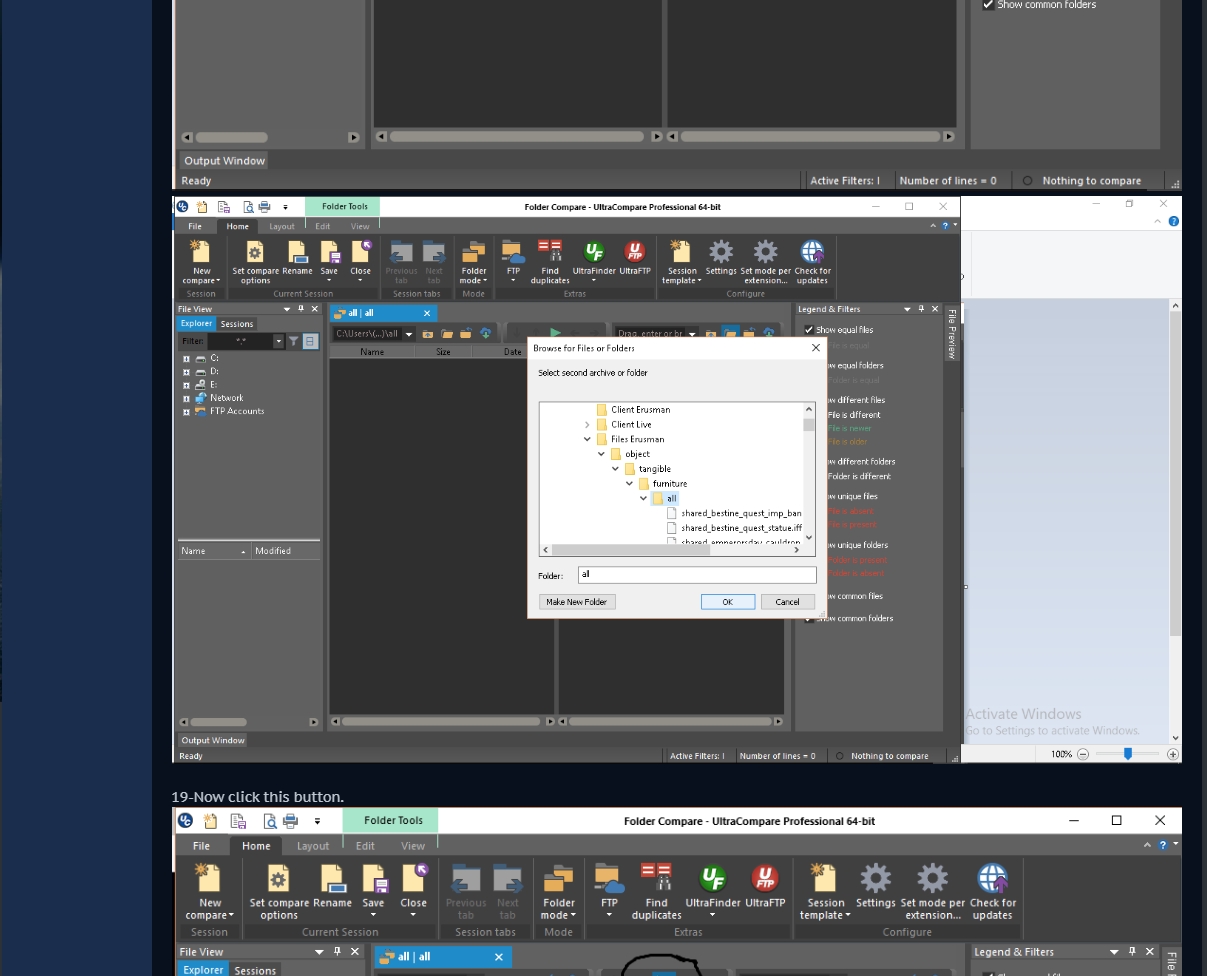Expand the Network node in File View
Screen dimensions: 1207x976
click(x=186, y=398)
